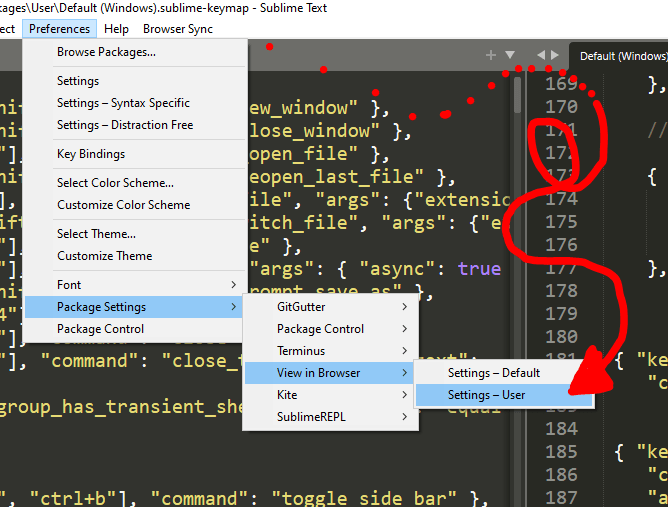The width and height of the screenshot is (668, 507).
Task: Click the scroll tabs right arrow
Action: tap(555, 55)
